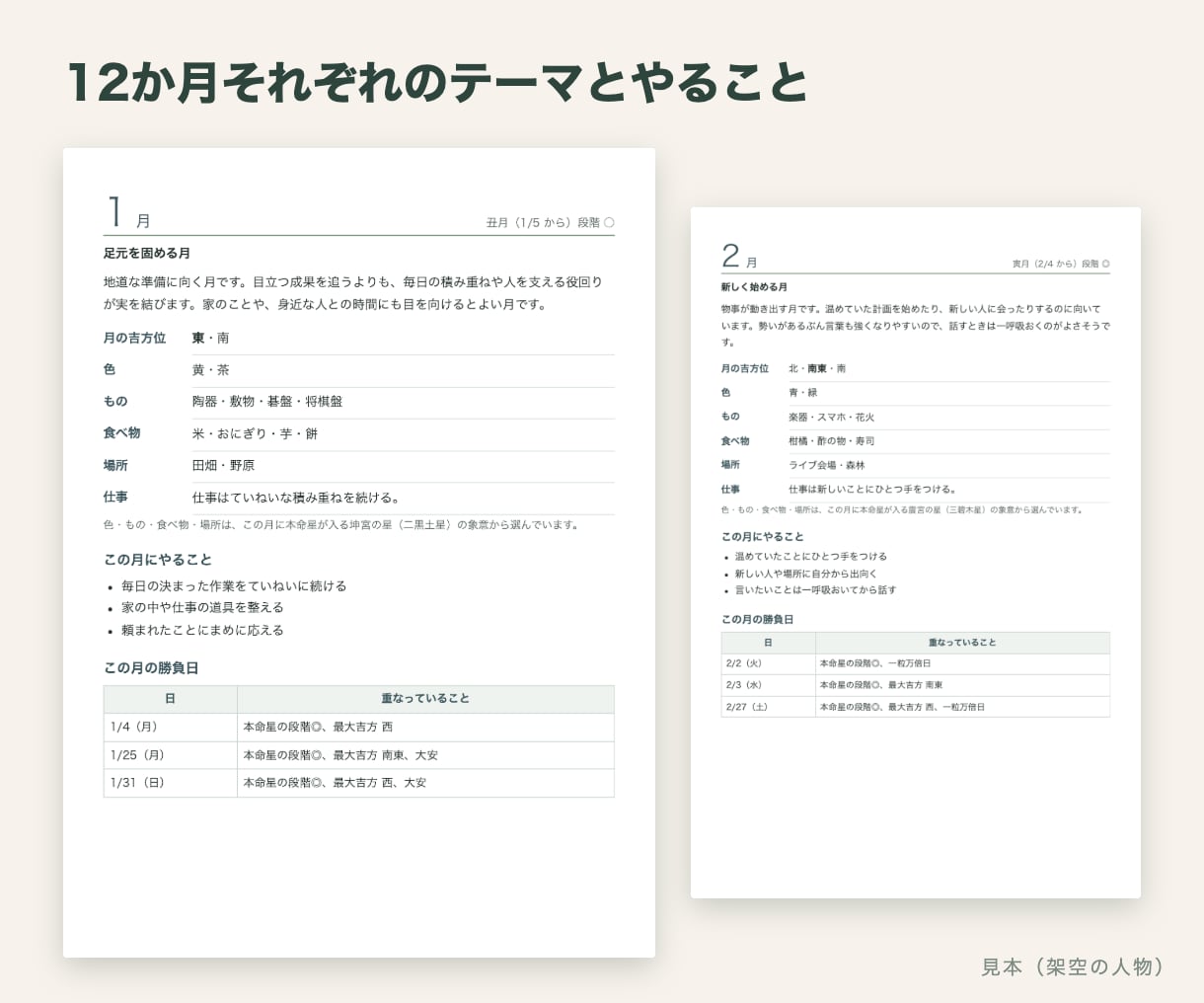Click the '1月' heading on the January page
This screenshot has height=1003, width=1204.
click(x=127, y=213)
